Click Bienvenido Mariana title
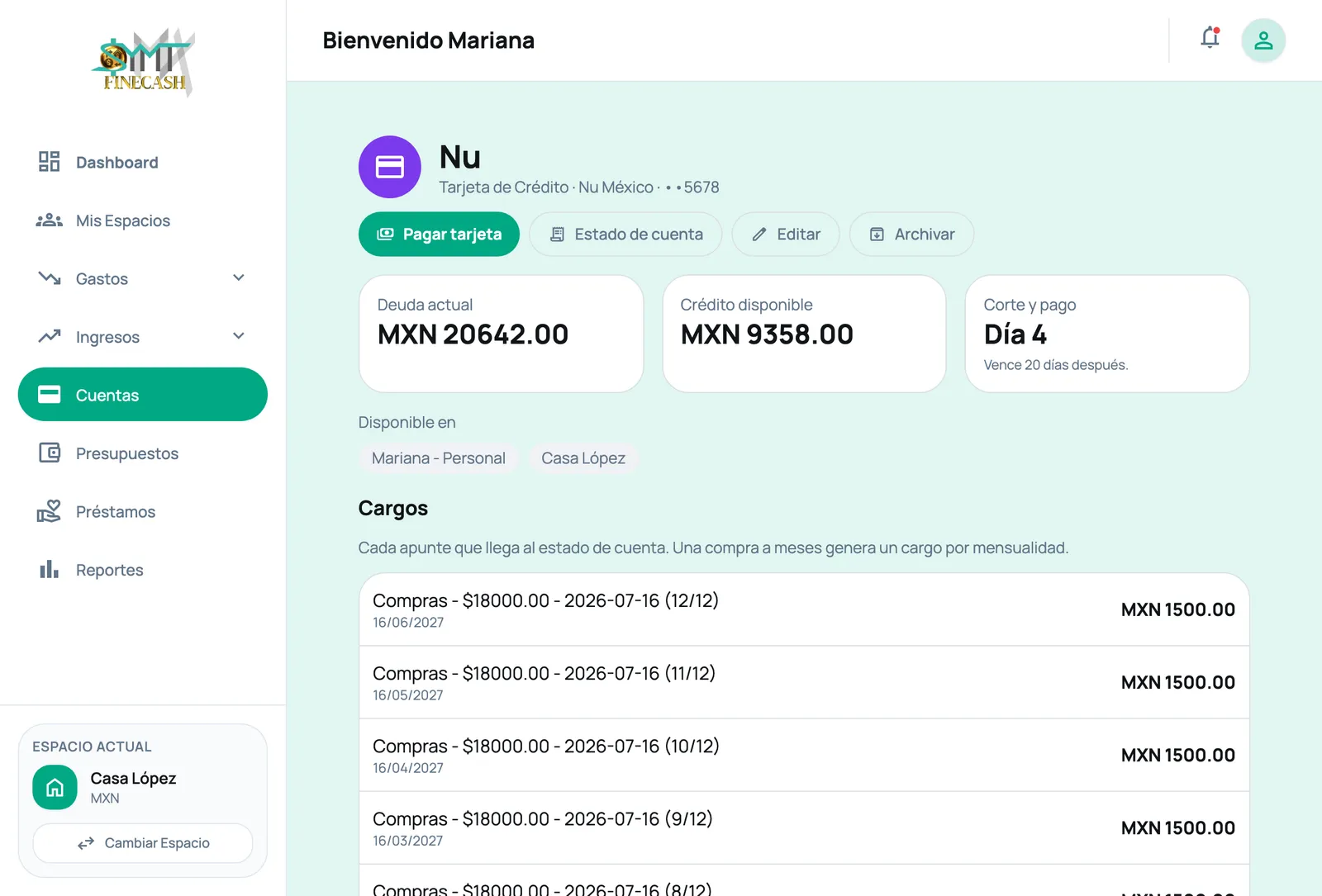 [x=428, y=40]
